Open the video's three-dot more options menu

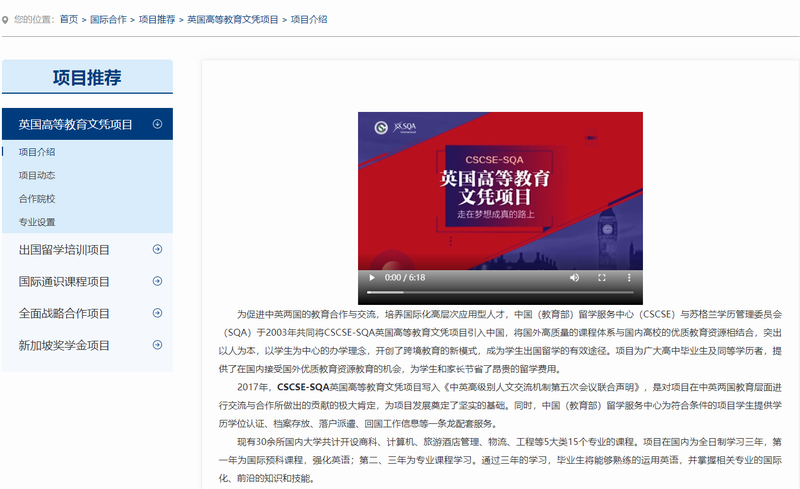(629, 277)
